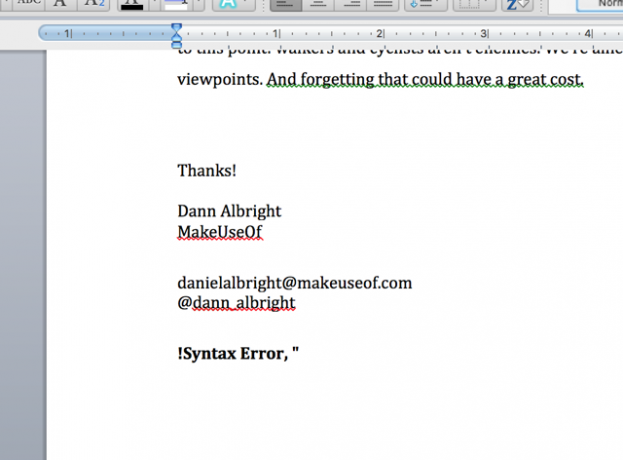This screenshot has height=460, width=623.
Task: Click the word "viewpoints."
Action: tap(220, 80)
